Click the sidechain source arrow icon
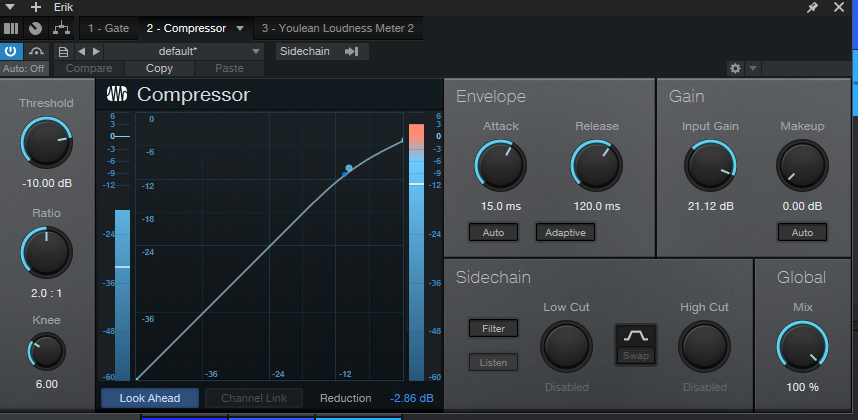 351,51
